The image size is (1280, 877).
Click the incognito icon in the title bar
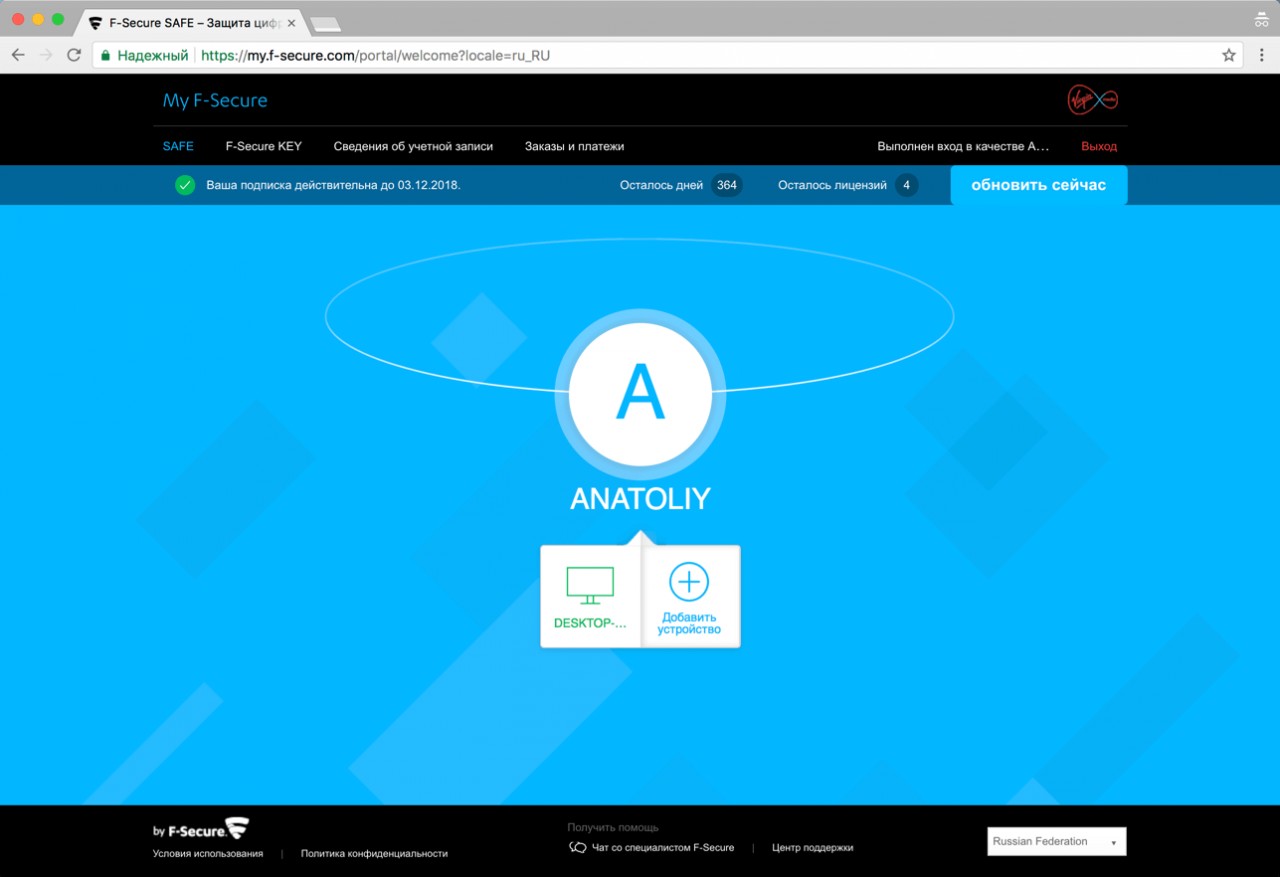pos(1262,19)
